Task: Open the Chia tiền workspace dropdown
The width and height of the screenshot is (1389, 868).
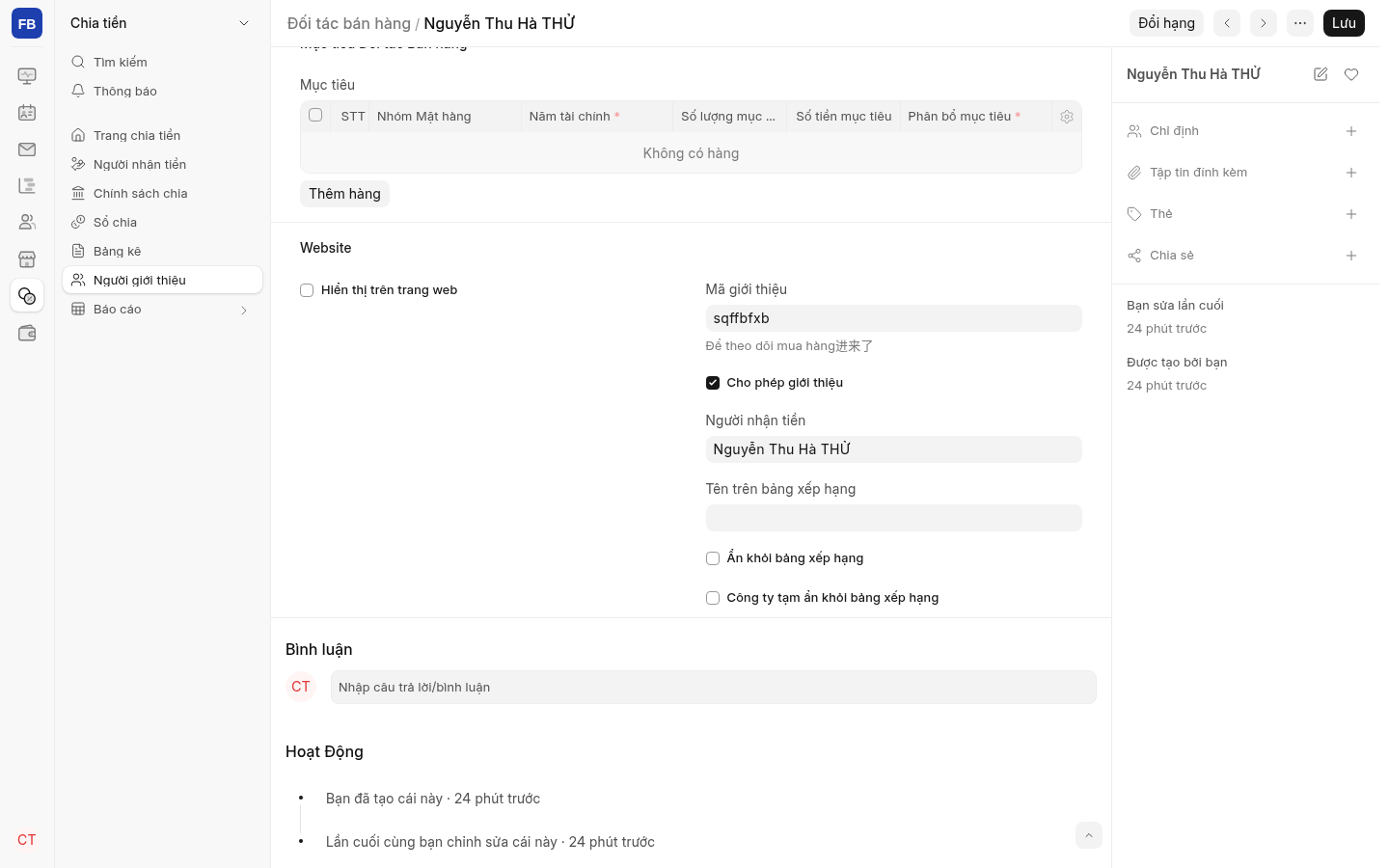Action: pos(162,23)
